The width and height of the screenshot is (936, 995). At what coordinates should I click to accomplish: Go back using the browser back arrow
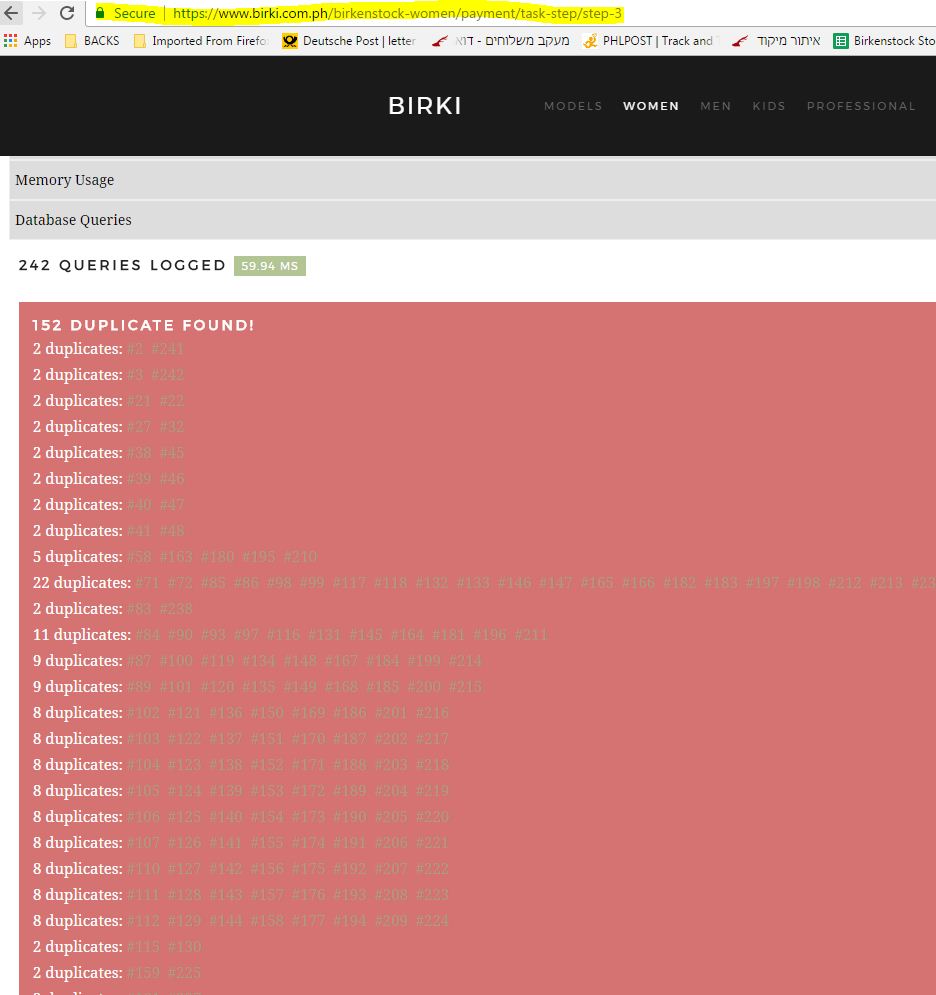coord(11,13)
